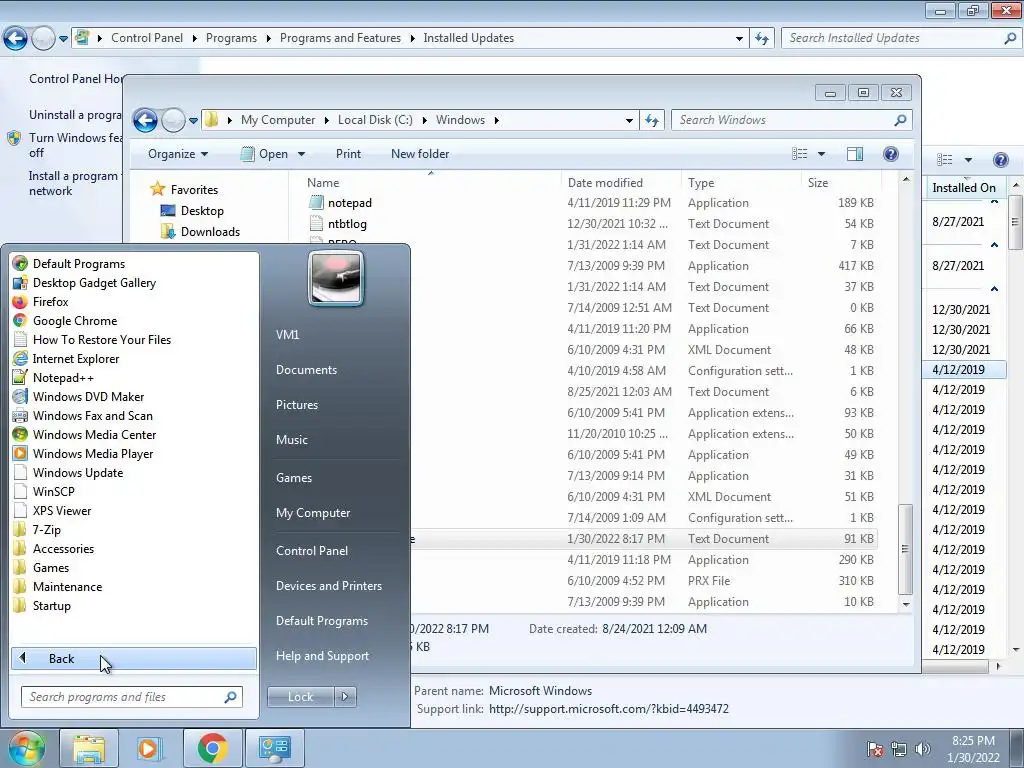Click Back arrow in Windows folder window
The width and height of the screenshot is (1024, 768).
tap(145, 120)
